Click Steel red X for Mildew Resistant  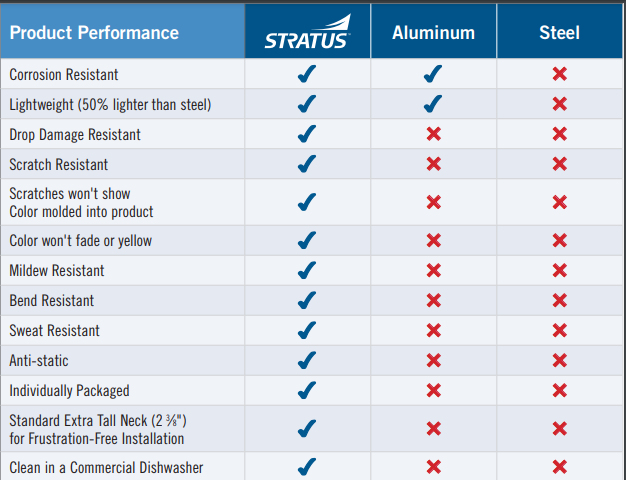(560, 270)
